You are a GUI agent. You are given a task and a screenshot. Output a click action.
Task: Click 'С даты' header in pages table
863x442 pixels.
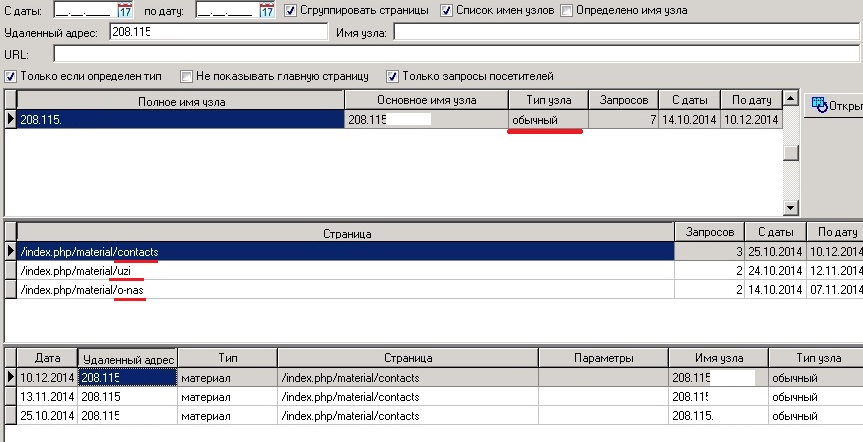tap(775, 232)
